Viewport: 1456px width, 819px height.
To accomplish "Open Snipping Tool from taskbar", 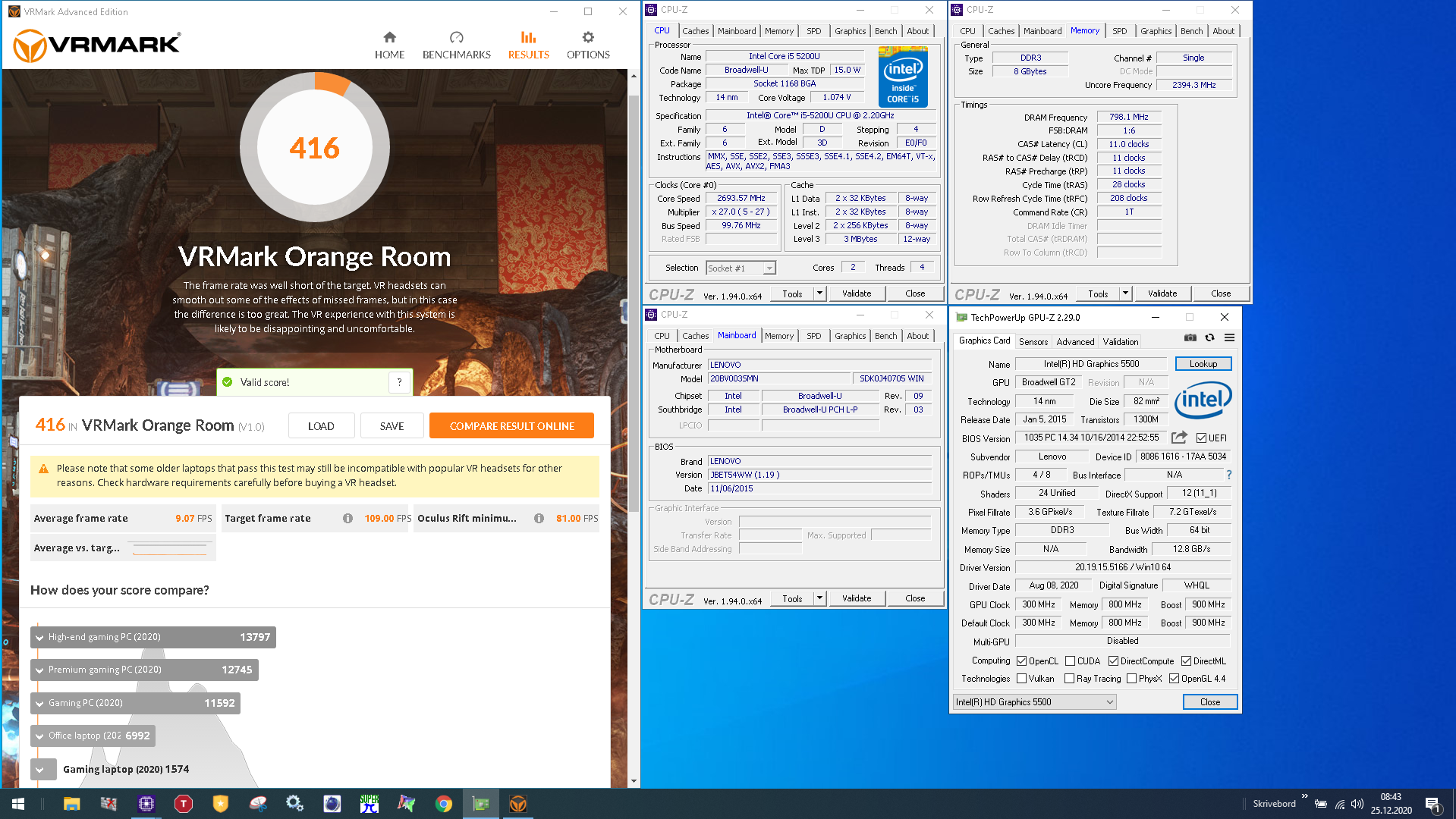I will [x=258, y=804].
